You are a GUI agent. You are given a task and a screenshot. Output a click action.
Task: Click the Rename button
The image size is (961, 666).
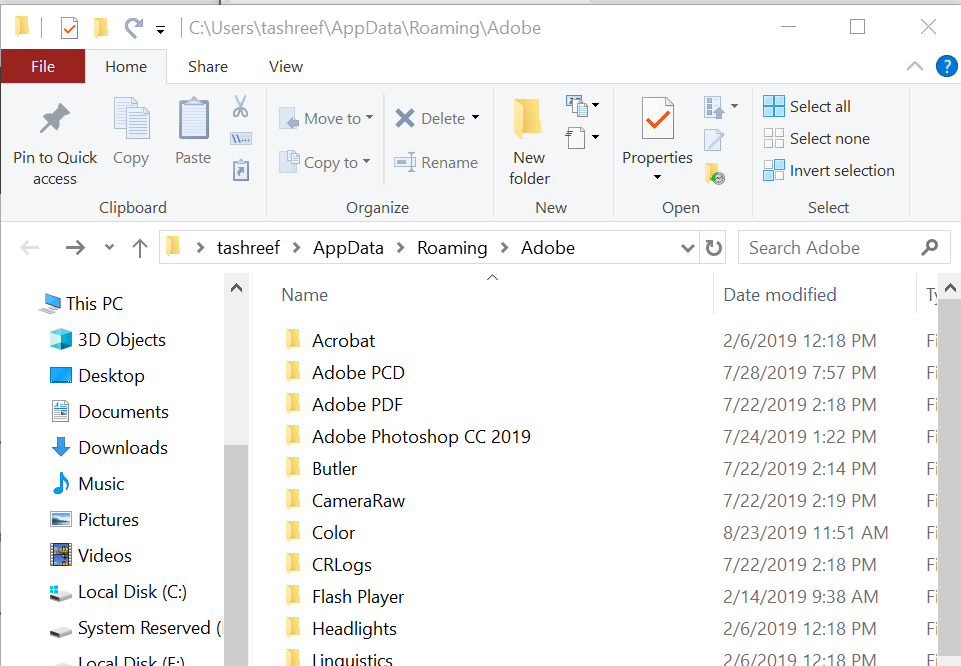[436, 162]
